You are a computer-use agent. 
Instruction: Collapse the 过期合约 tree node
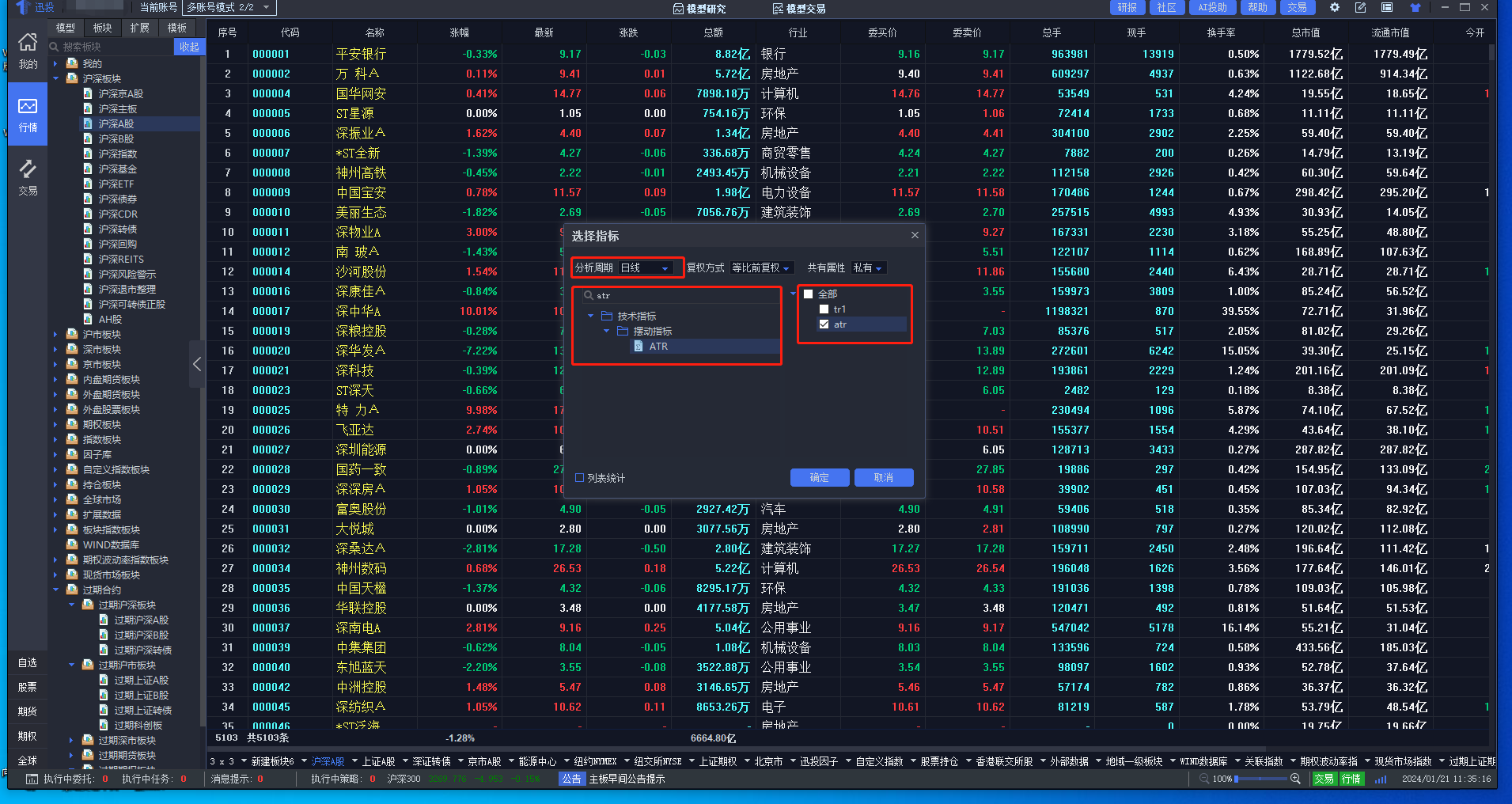click(x=55, y=590)
